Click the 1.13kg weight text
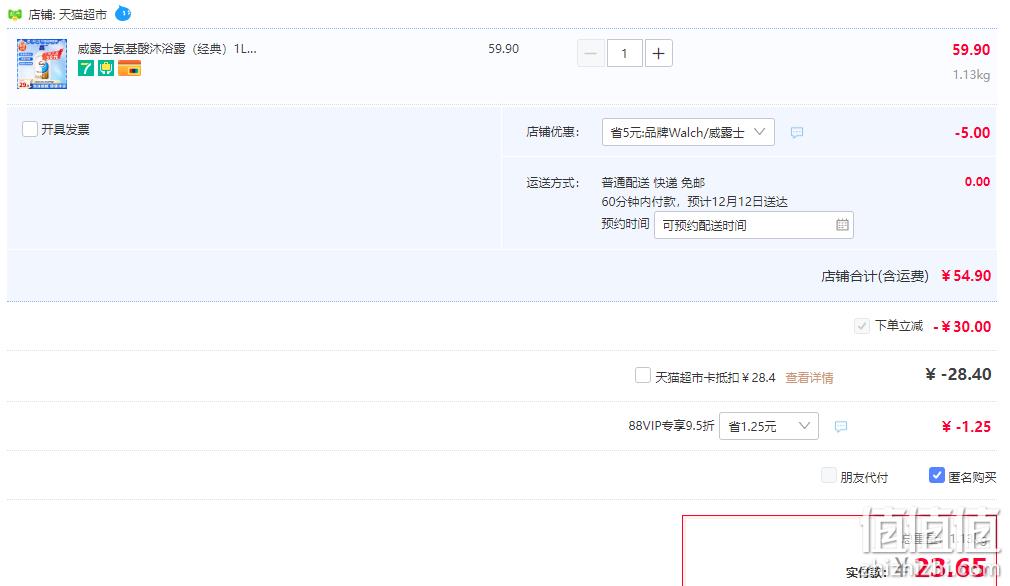This screenshot has width=1010, height=586. (x=971, y=75)
